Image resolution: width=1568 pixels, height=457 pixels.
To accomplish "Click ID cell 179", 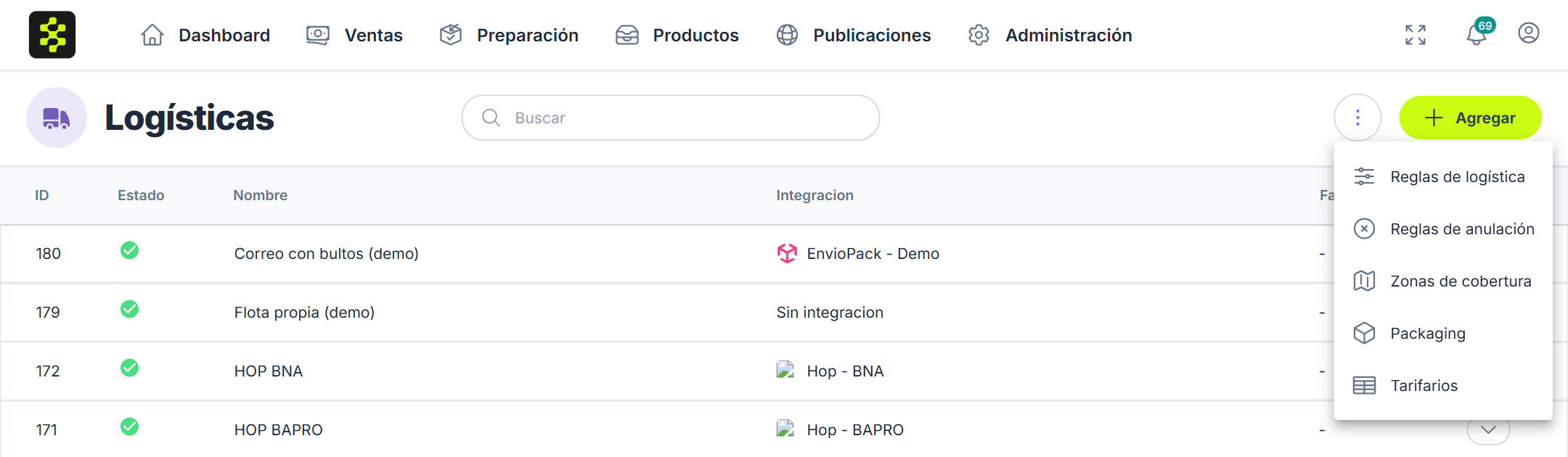I will click(x=48, y=312).
